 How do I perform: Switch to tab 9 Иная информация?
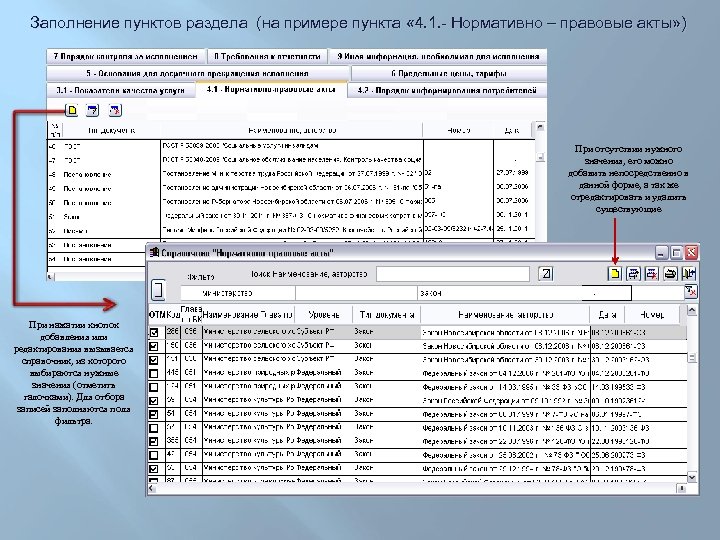point(438,56)
